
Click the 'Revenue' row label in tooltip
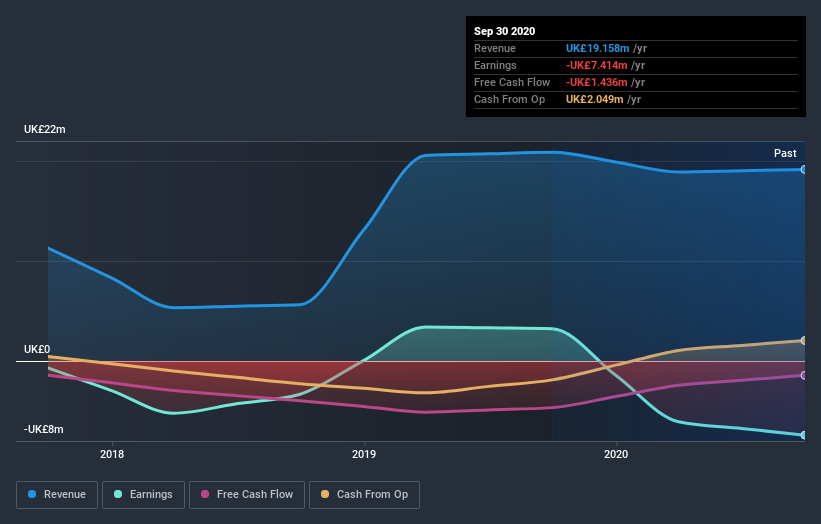(x=495, y=48)
